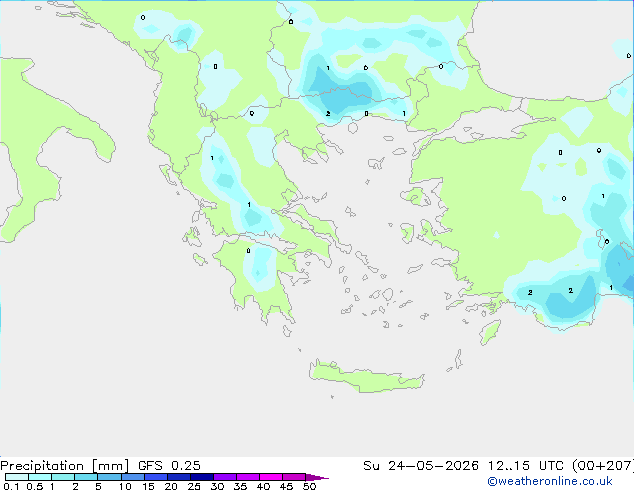
Task: Select the legend label '45'
Action: 286,486
